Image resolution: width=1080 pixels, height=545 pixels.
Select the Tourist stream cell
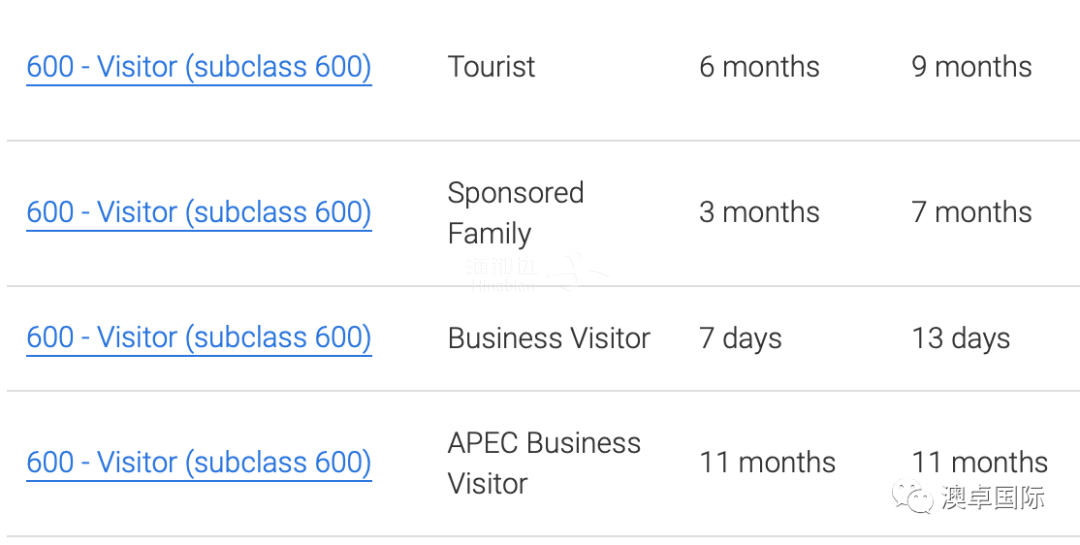(x=491, y=68)
